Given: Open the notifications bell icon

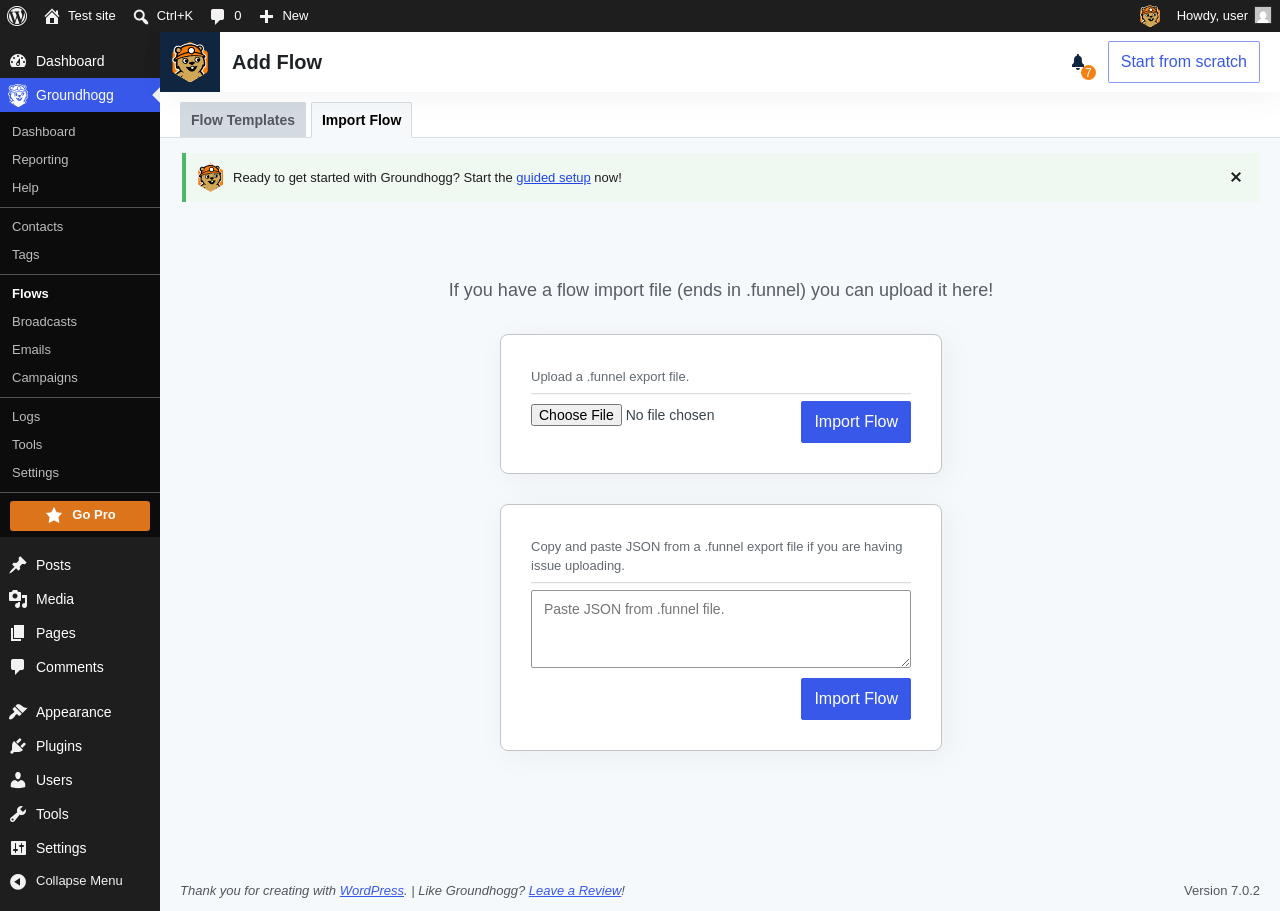Looking at the screenshot, I should point(1078,62).
